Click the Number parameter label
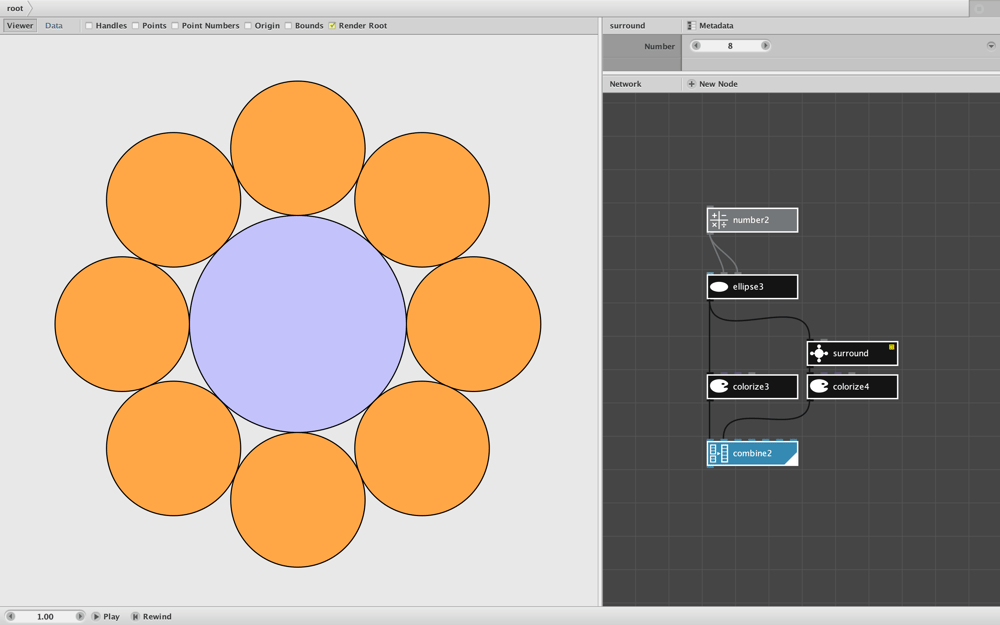Screen dimensions: 1000x625 (x=659, y=47)
